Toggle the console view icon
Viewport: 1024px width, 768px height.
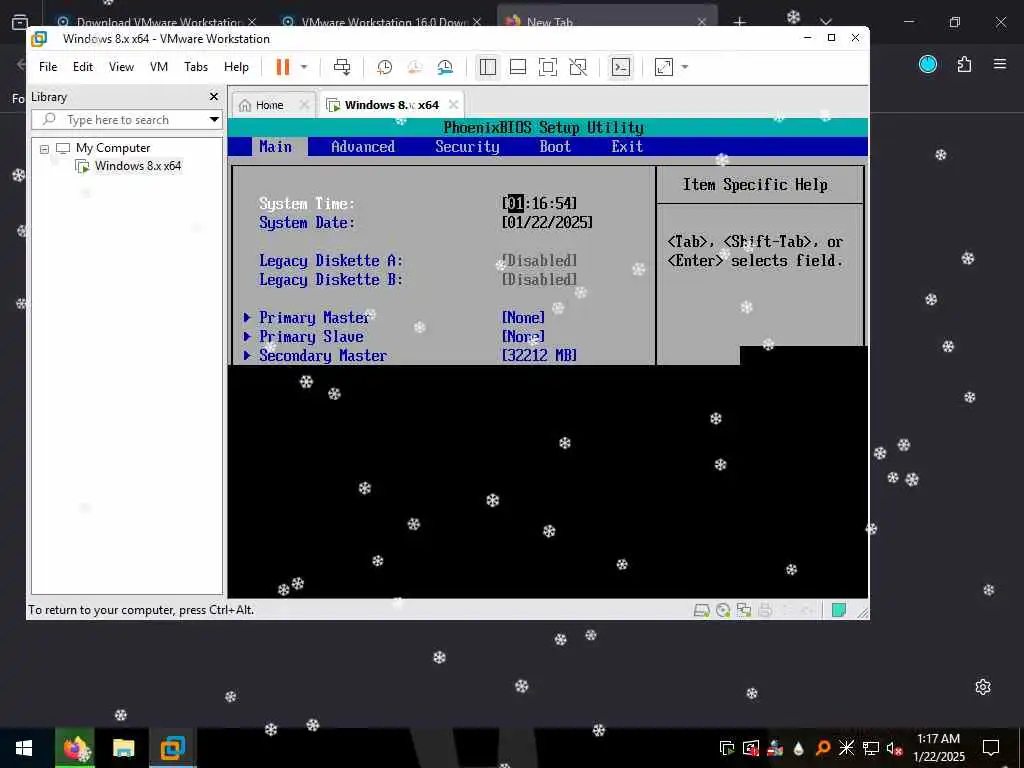(x=620, y=67)
